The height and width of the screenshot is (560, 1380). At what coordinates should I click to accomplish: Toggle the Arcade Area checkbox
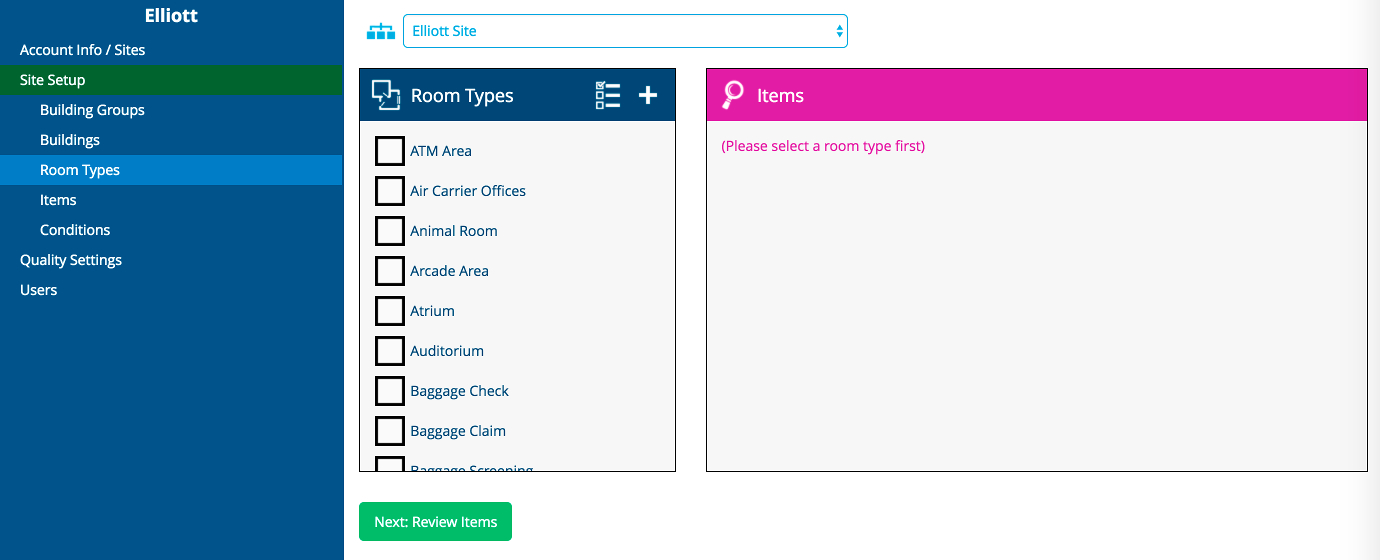tap(390, 271)
